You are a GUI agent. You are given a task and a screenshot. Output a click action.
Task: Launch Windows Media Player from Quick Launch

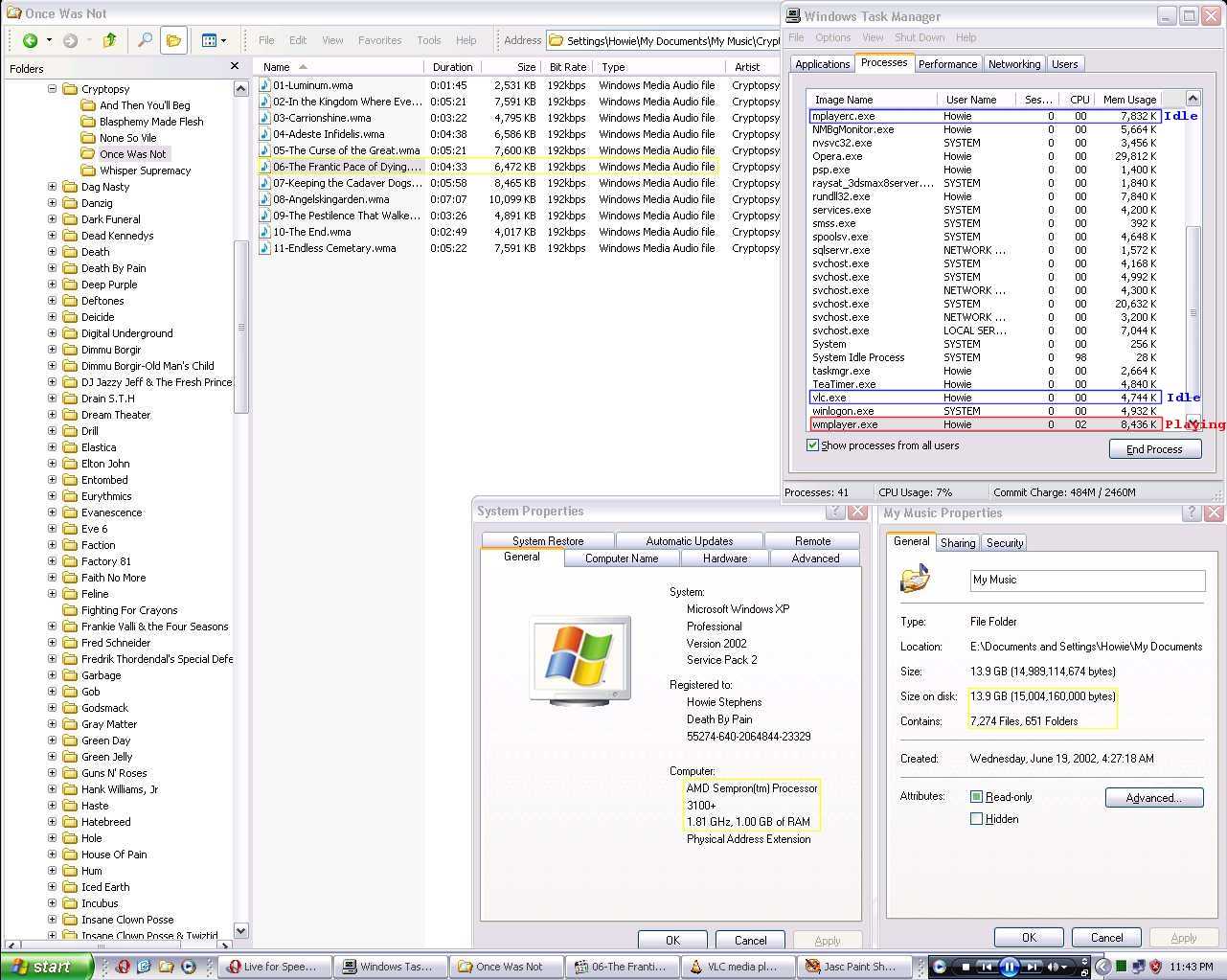coord(189,967)
